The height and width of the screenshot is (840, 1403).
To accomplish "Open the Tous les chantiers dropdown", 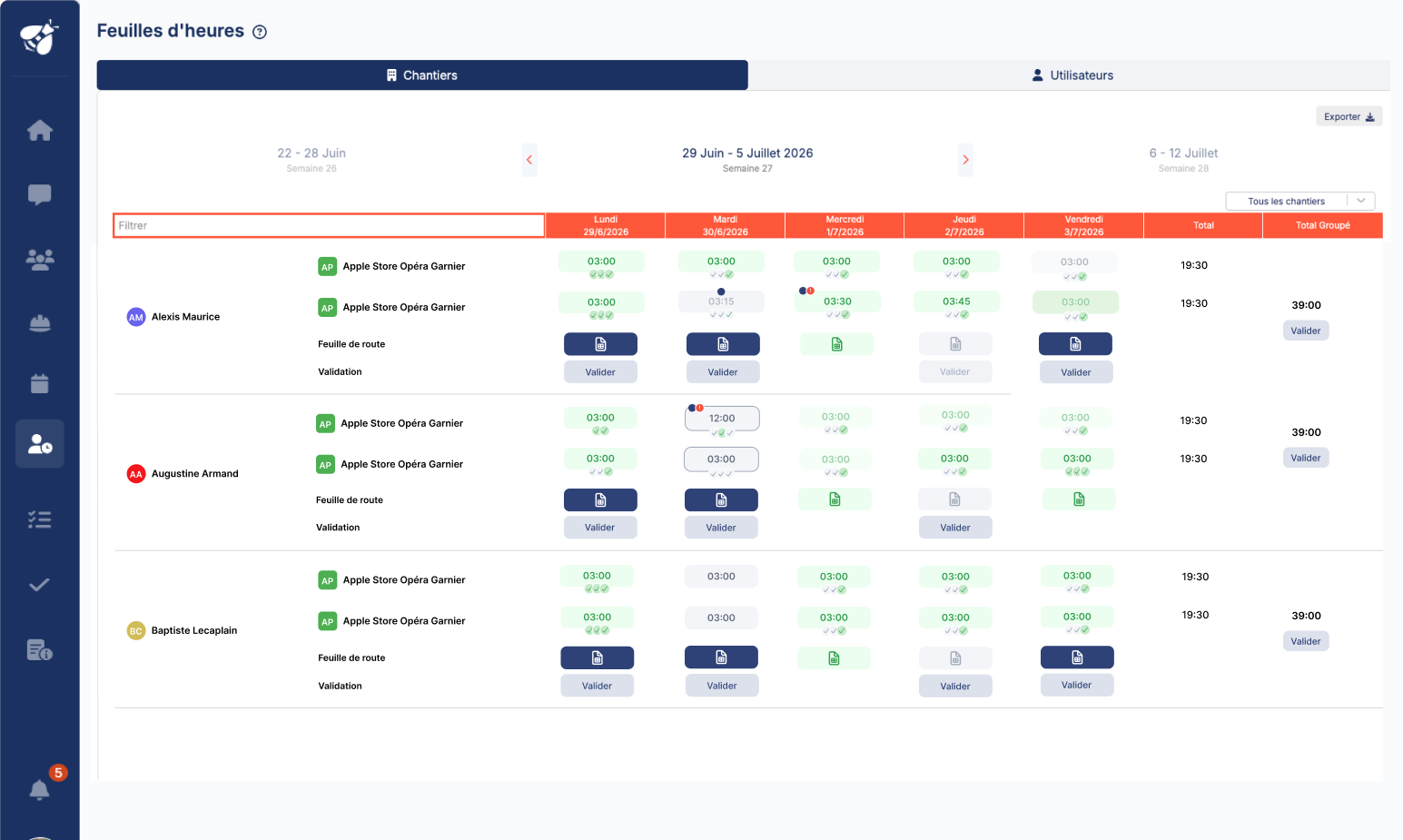I will tap(1300, 202).
